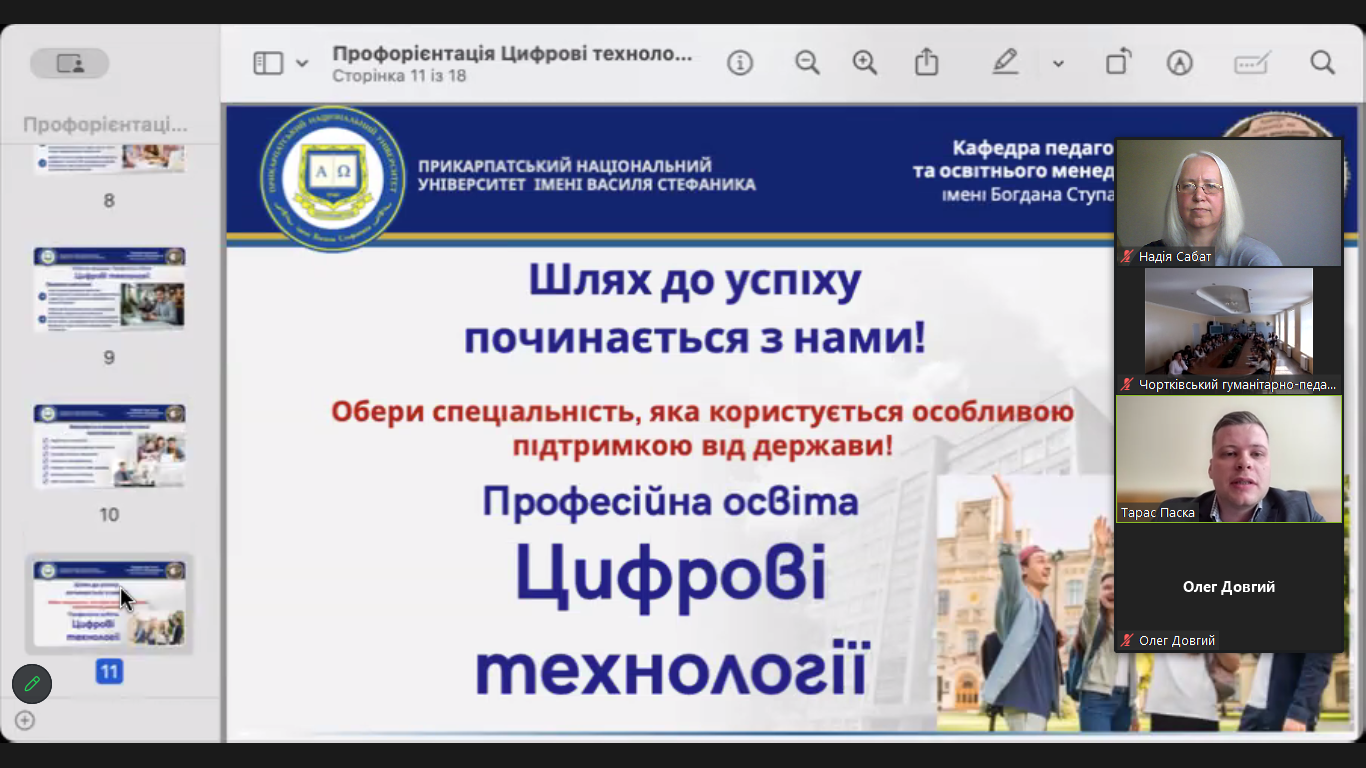The image size is (1366, 768).
Task: Show the document info inspector
Action: (x=740, y=63)
